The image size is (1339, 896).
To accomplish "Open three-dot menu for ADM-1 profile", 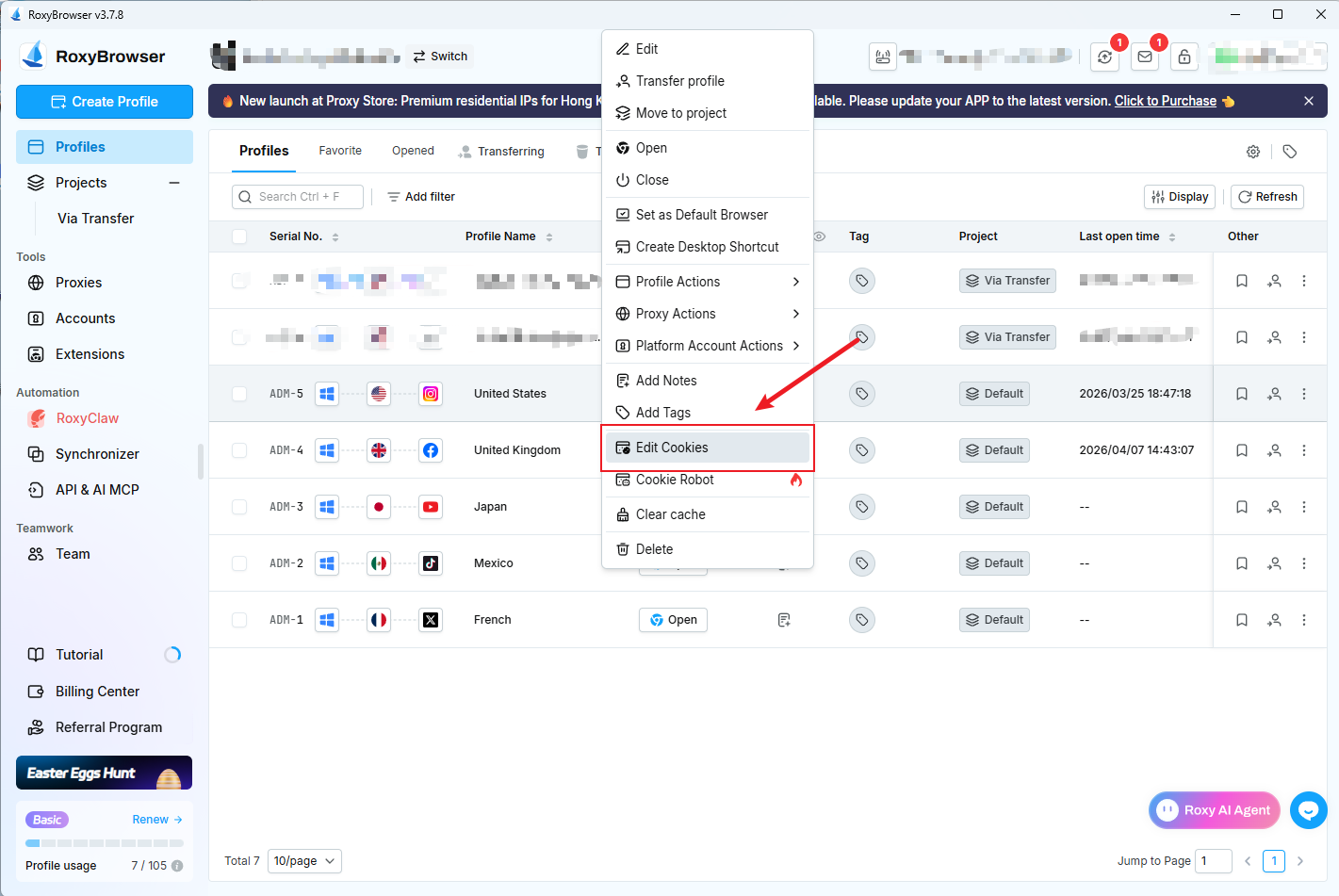I will click(1304, 620).
